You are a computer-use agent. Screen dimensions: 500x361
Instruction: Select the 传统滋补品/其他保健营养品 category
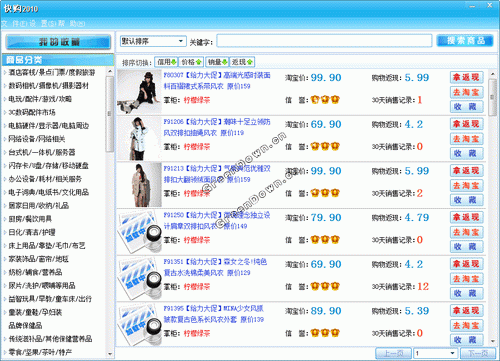click(x=50, y=339)
